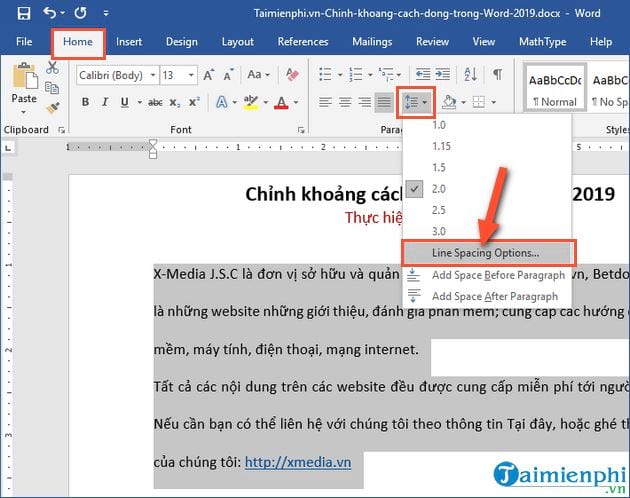Image resolution: width=630 pixels, height=498 pixels.
Task: Apply a bulleted list
Action: pyautogui.click(x=325, y=75)
